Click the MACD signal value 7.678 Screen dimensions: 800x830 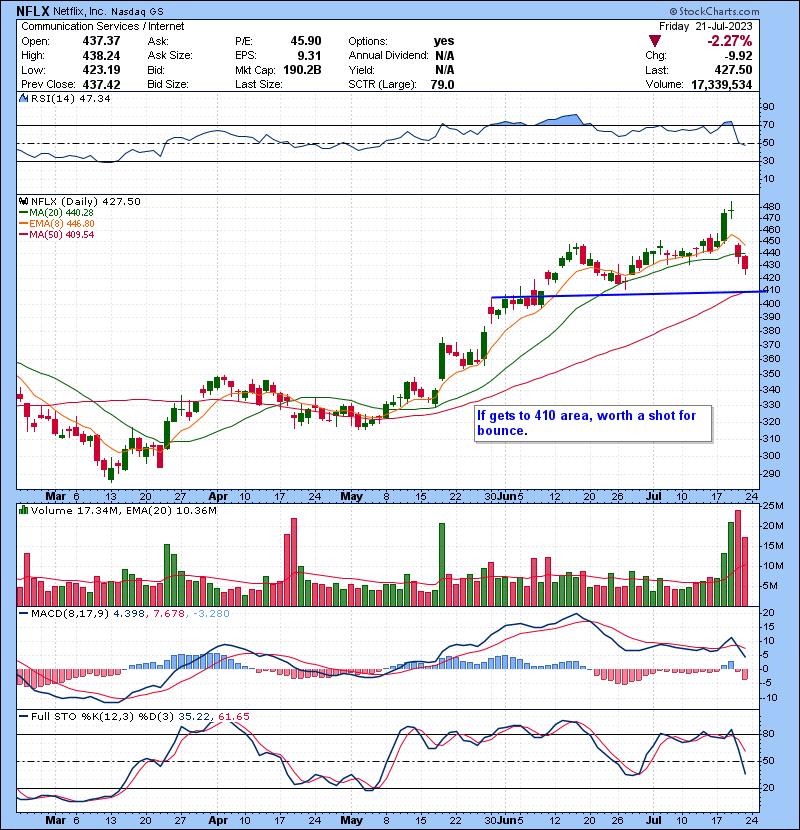pyautogui.click(x=168, y=614)
